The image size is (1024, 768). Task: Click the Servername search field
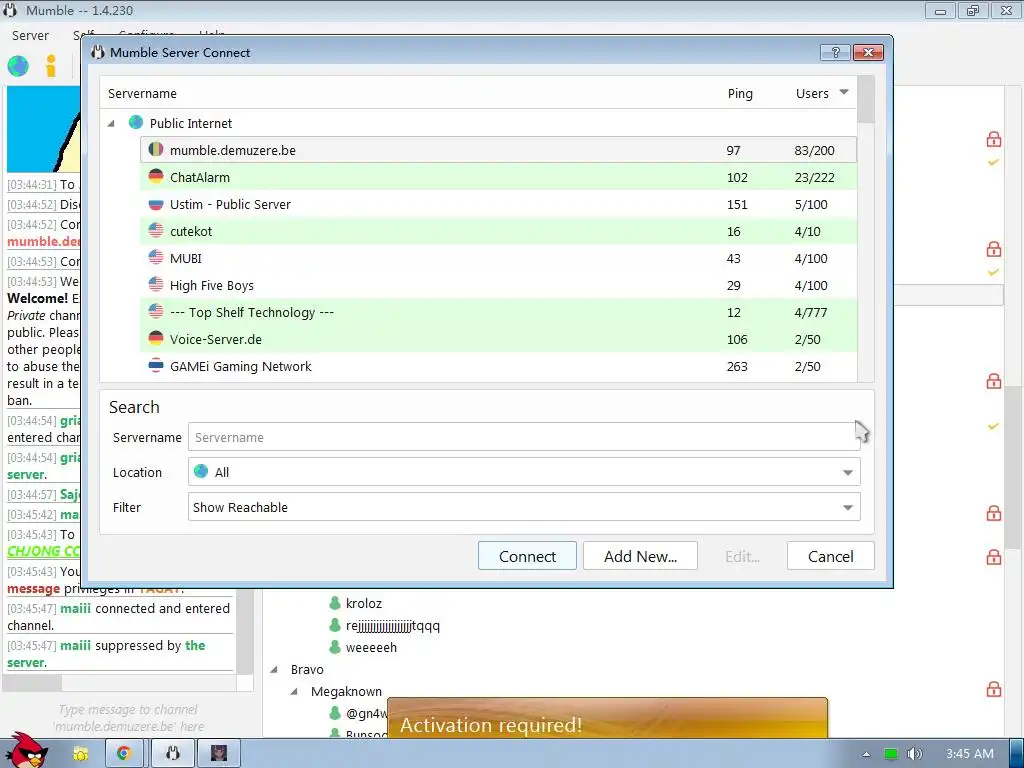(x=524, y=437)
